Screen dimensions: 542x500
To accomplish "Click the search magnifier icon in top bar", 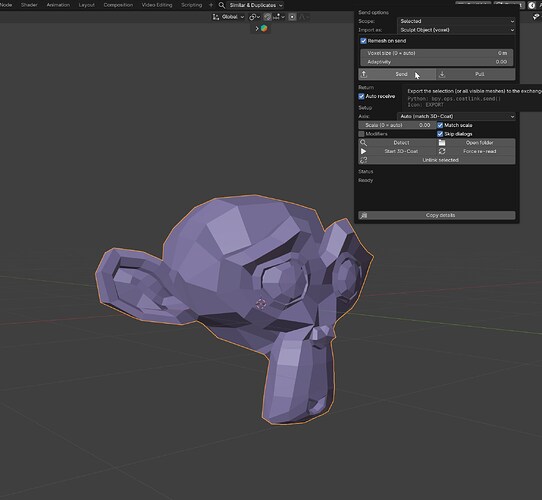I will pos(222,5).
